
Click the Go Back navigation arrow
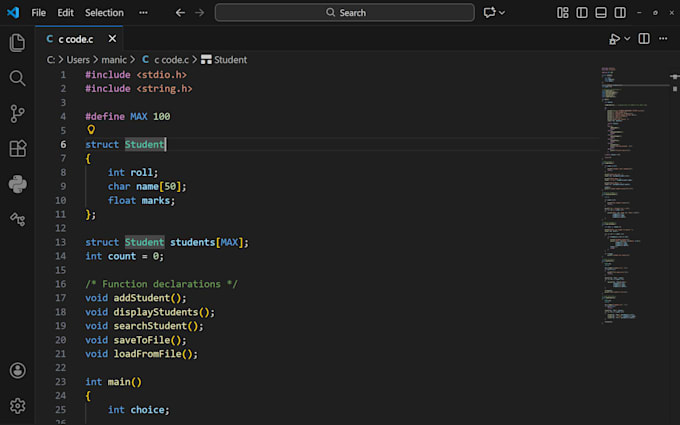(180, 13)
